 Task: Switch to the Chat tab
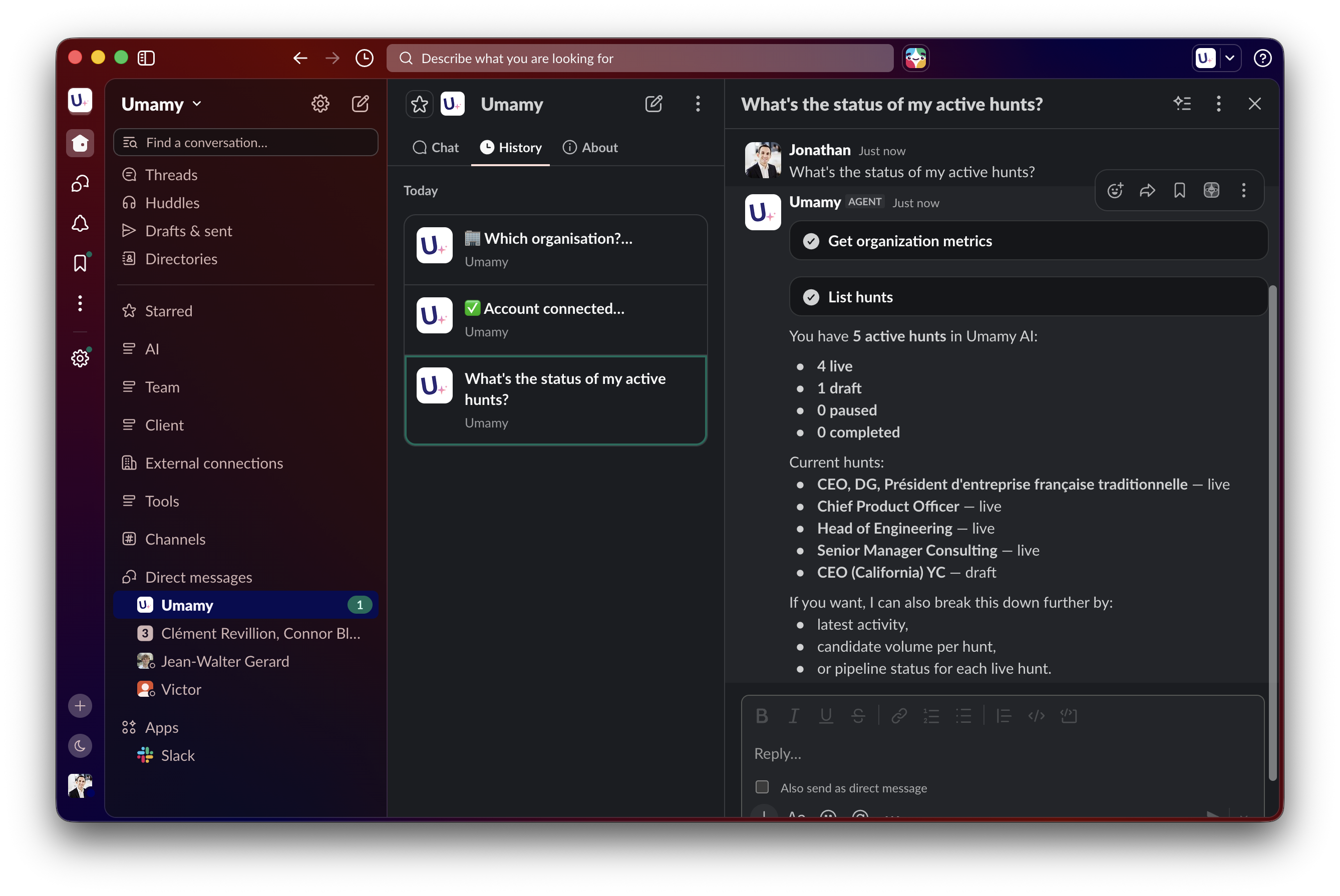(436, 148)
